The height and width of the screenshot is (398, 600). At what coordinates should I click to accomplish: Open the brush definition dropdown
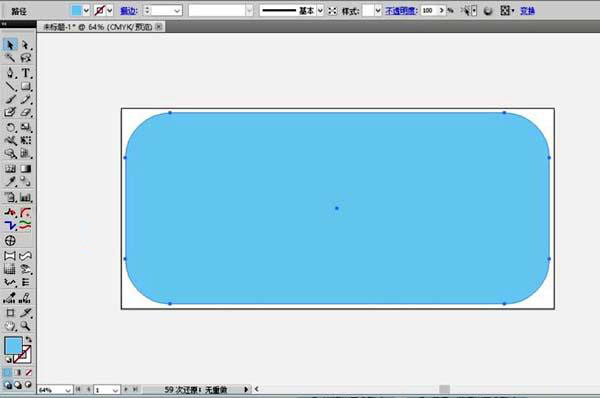click(x=249, y=11)
